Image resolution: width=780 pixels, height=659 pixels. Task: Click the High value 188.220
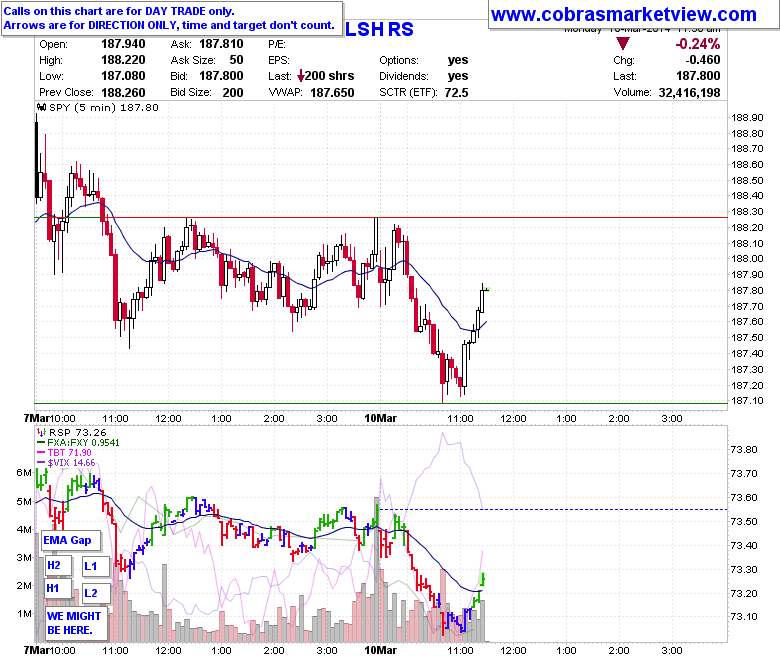(123, 60)
